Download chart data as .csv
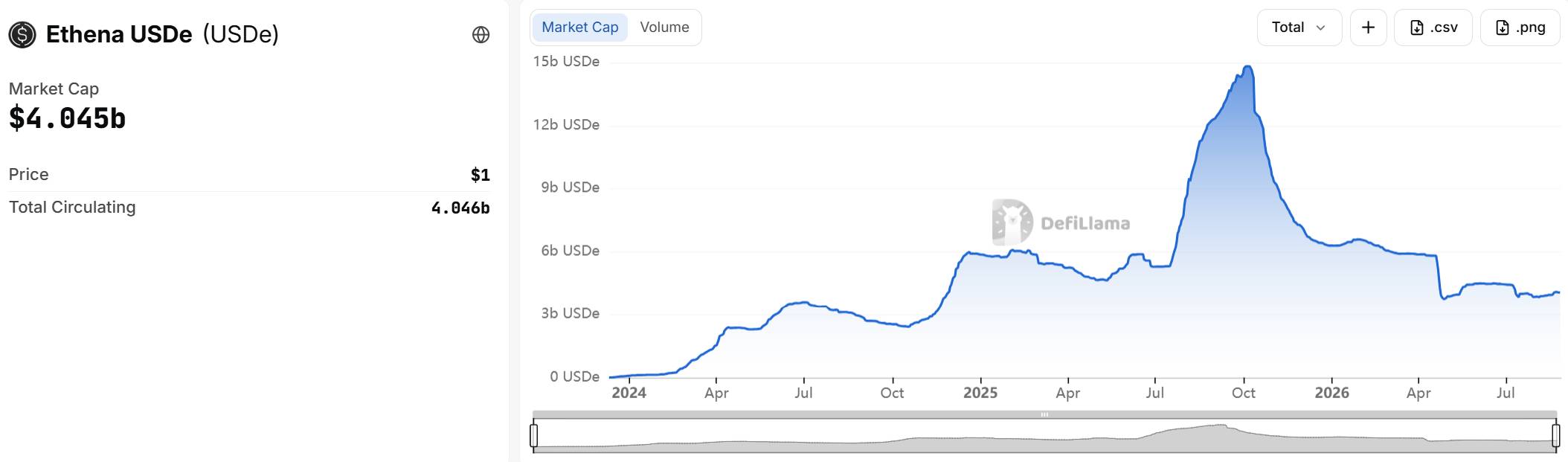Image resolution: width=1568 pixels, height=462 pixels. [x=1433, y=28]
